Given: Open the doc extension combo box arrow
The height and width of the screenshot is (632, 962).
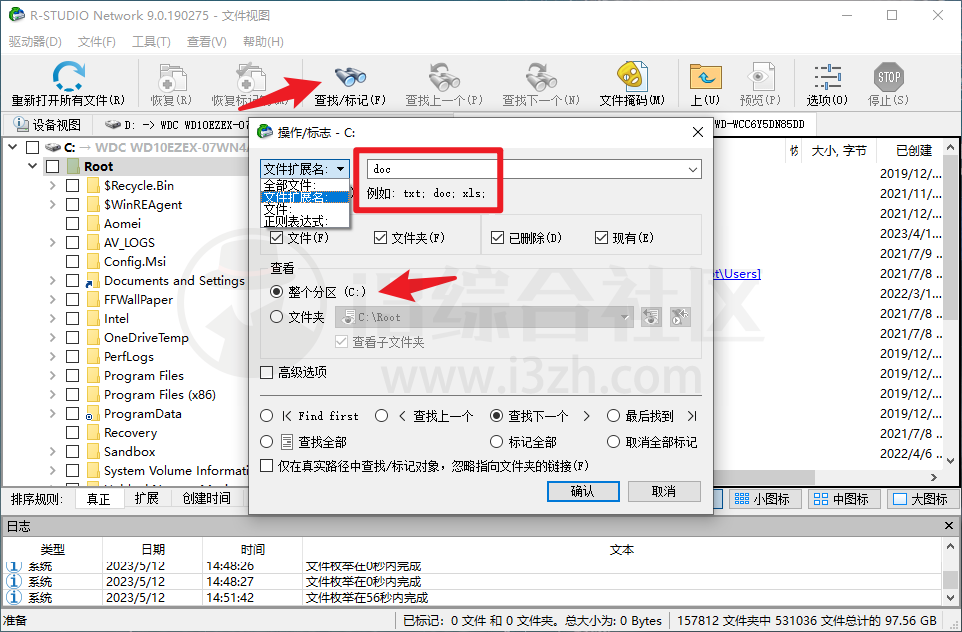Looking at the screenshot, I should click(x=693, y=169).
